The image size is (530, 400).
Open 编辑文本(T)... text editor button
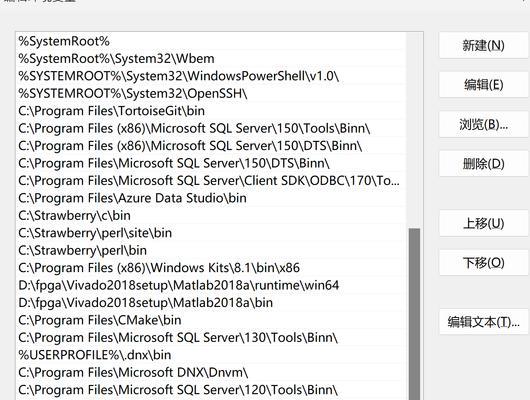(483, 322)
